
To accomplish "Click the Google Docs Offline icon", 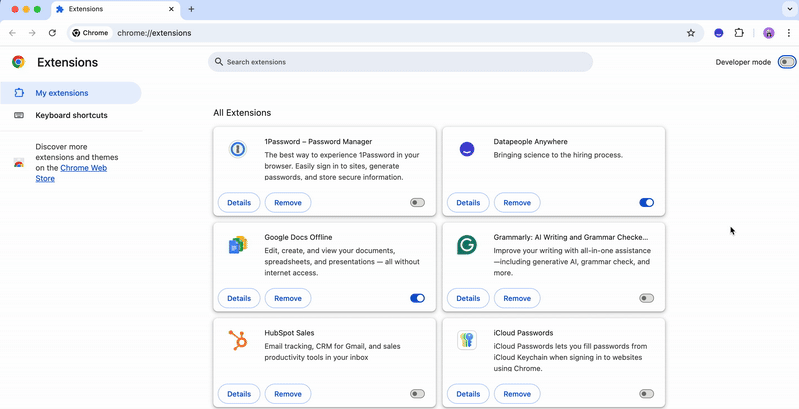I will coord(238,245).
